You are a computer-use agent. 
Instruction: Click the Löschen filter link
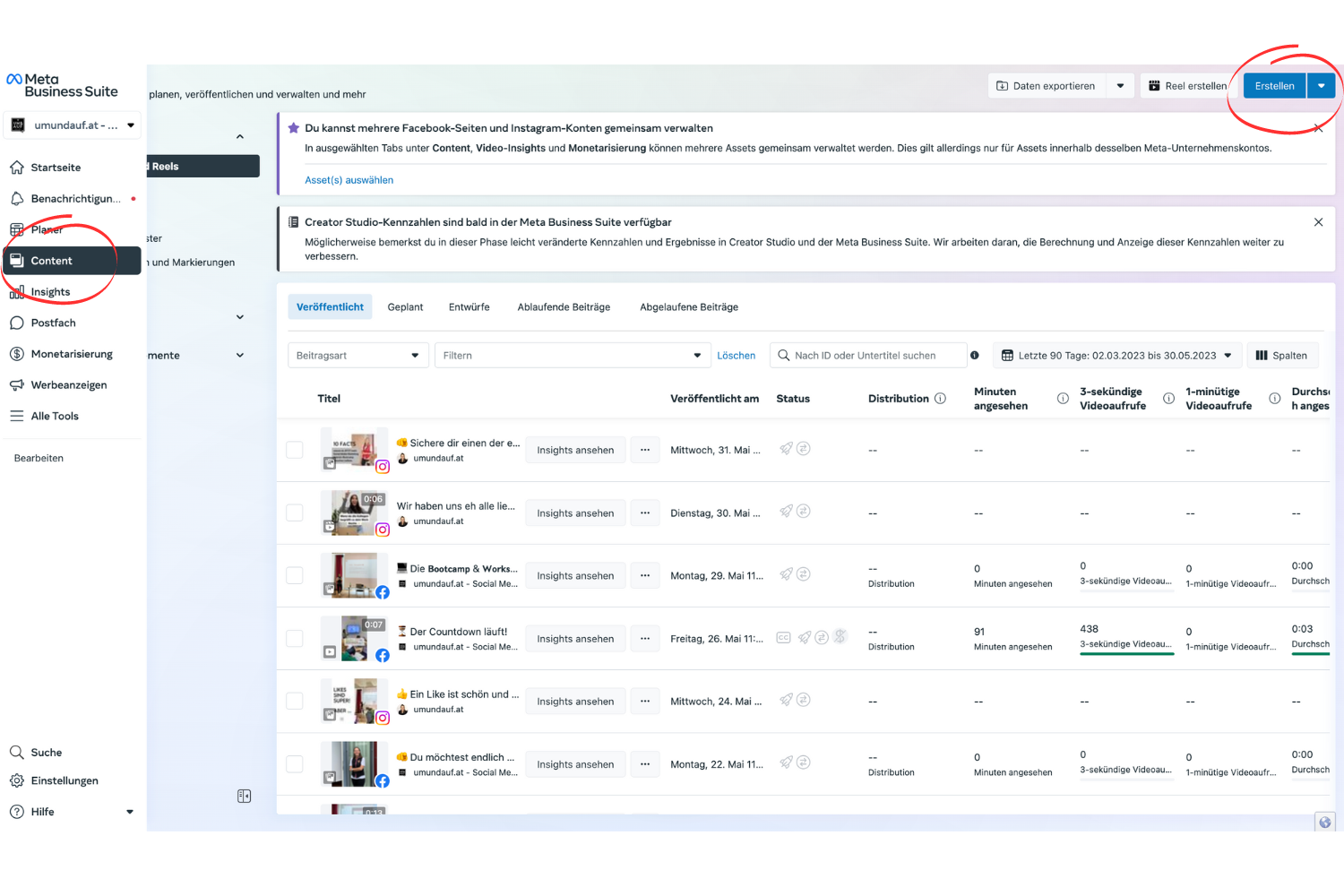click(x=737, y=356)
